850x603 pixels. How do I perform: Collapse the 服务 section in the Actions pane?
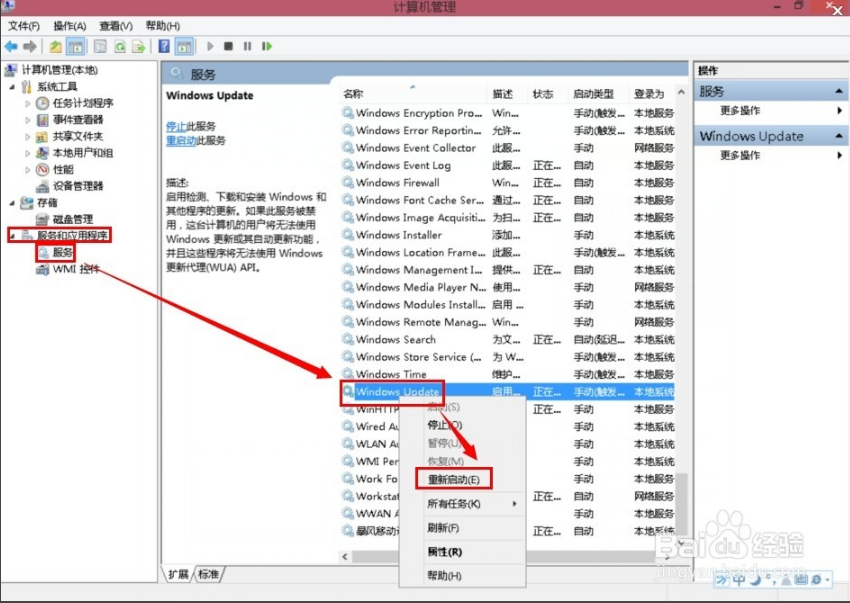pos(839,90)
